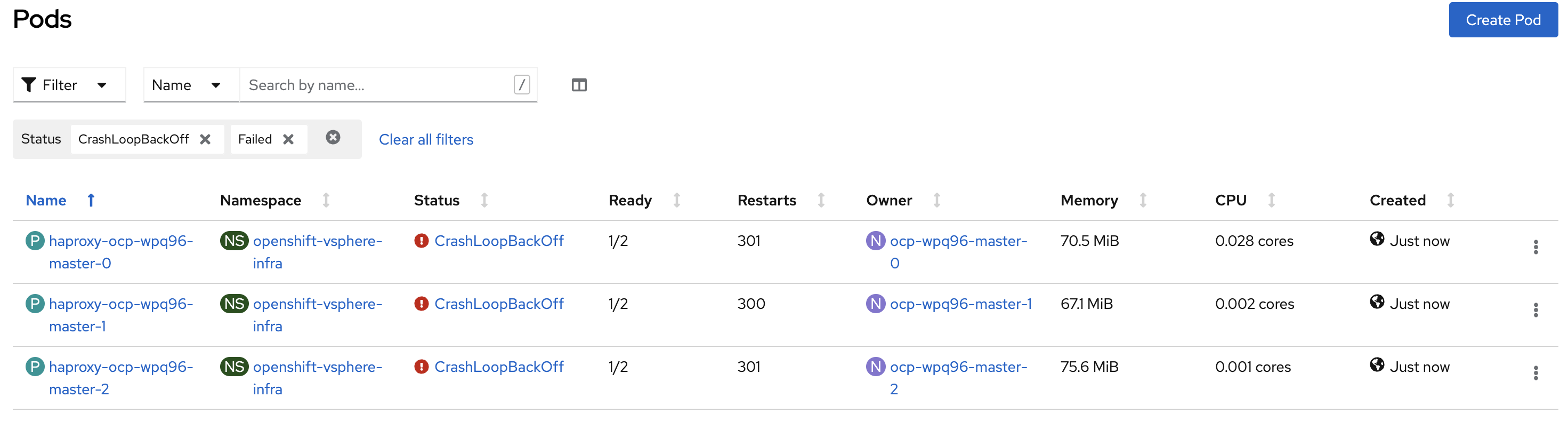Click the Create Pod button
Screen dimensions: 1568x429
pyautogui.click(x=1502, y=20)
